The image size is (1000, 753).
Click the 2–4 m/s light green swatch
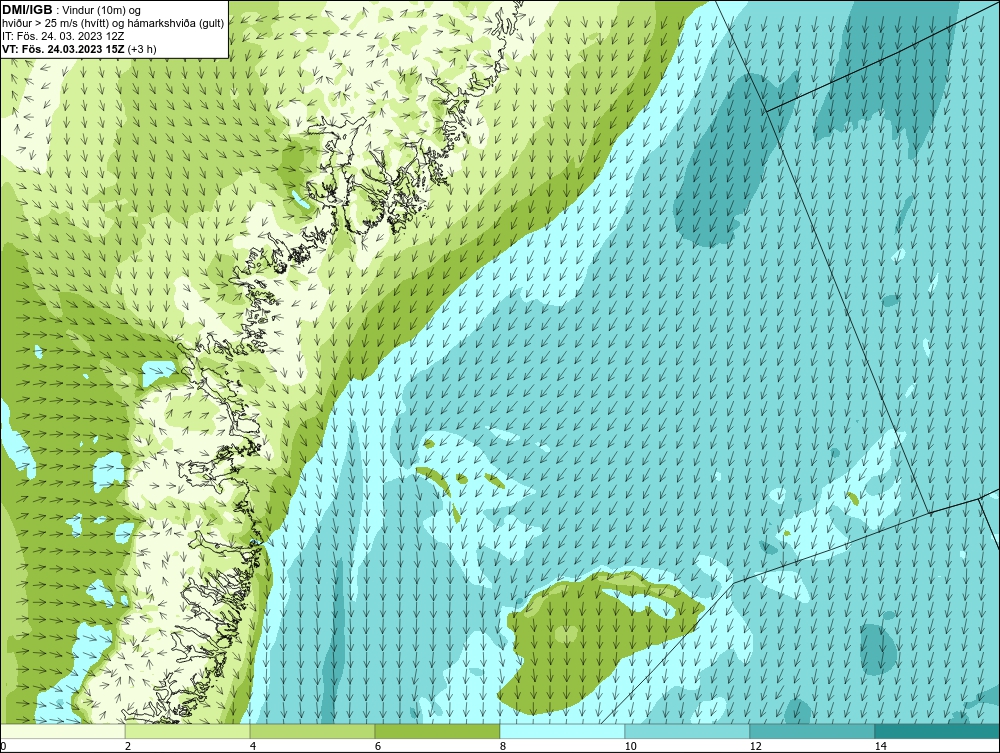[x=188, y=731]
